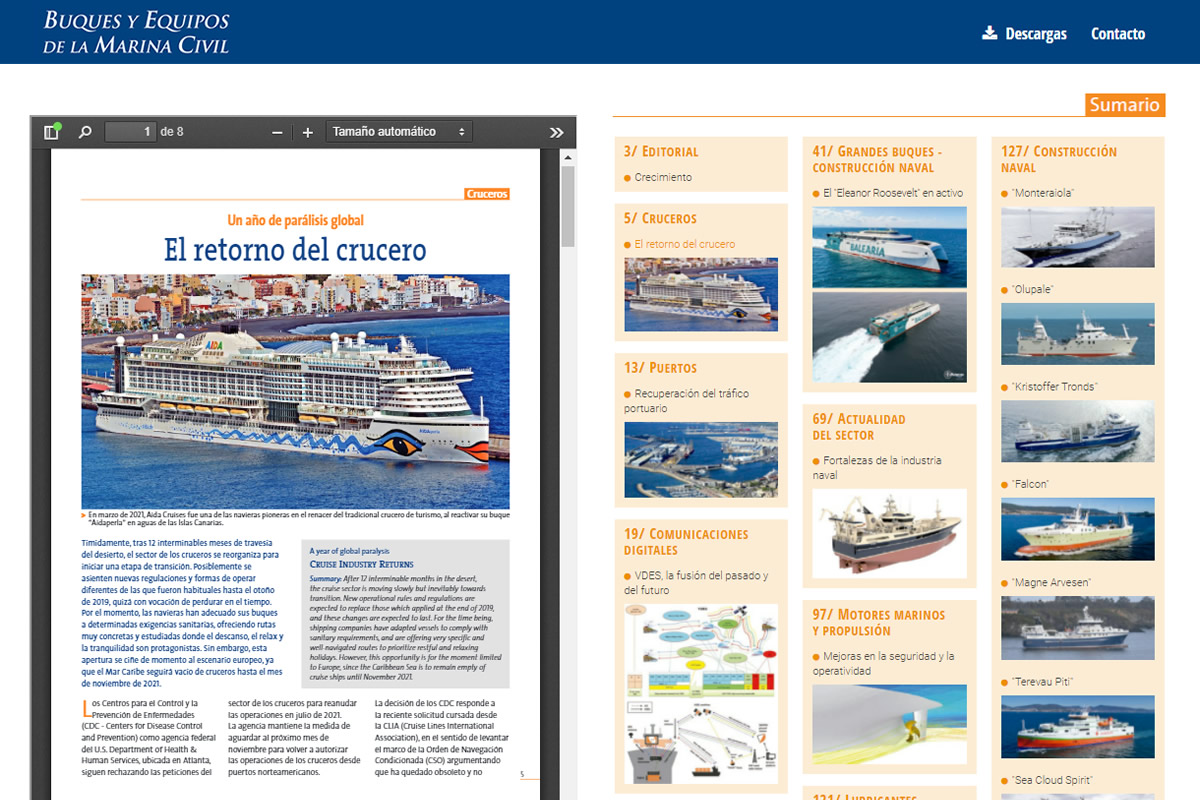
Task: Open the Contacto menu item
Action: (1118, 34)
